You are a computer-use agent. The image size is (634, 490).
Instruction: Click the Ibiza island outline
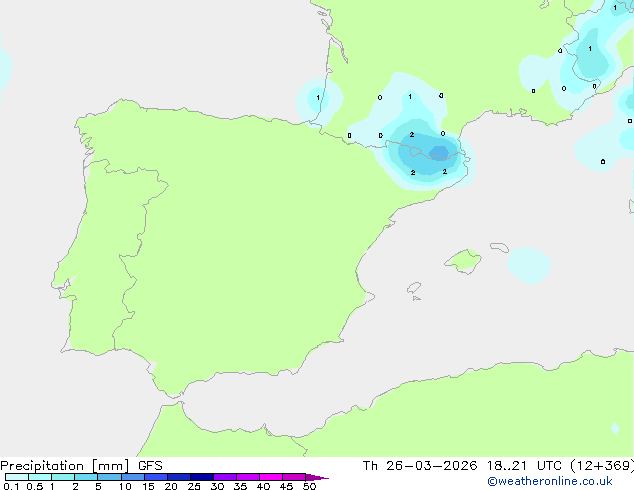click(414, 288)
